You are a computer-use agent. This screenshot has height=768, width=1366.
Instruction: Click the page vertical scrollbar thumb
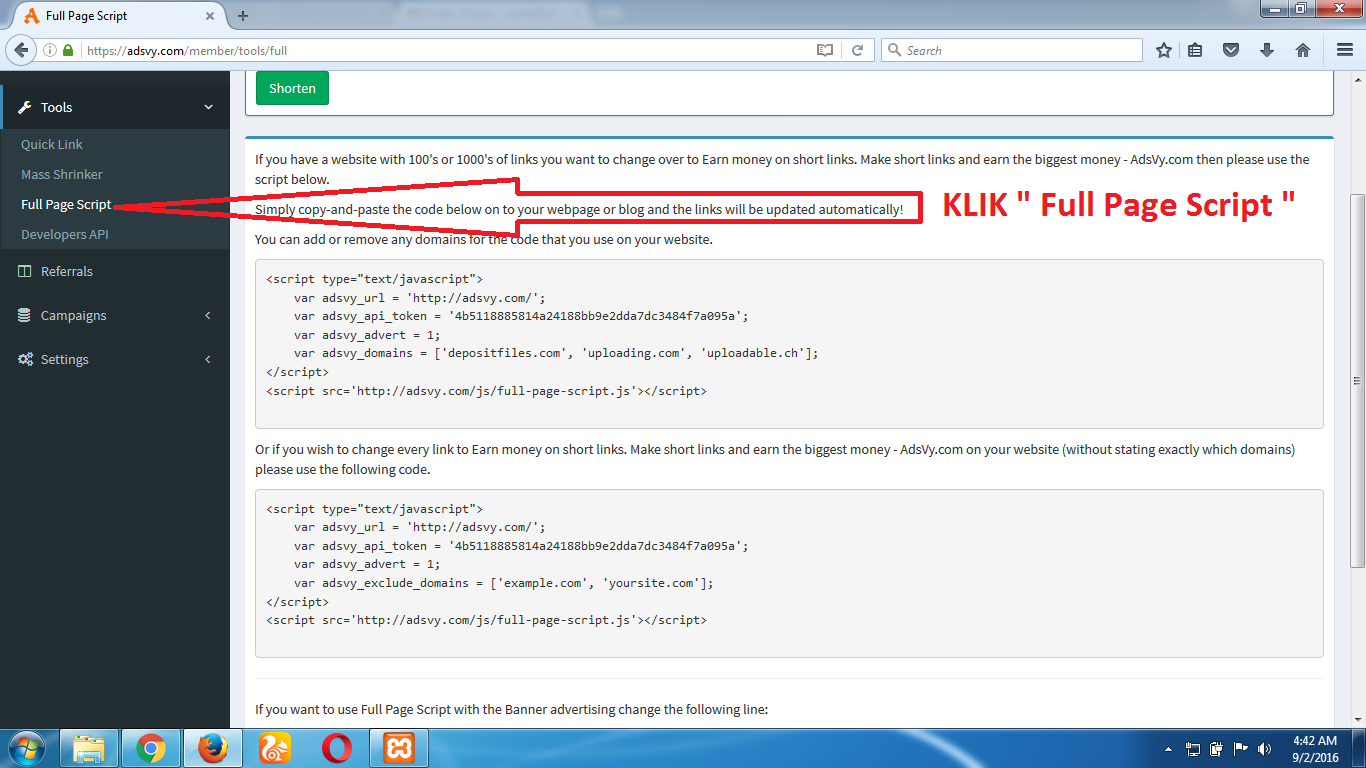1357,380
